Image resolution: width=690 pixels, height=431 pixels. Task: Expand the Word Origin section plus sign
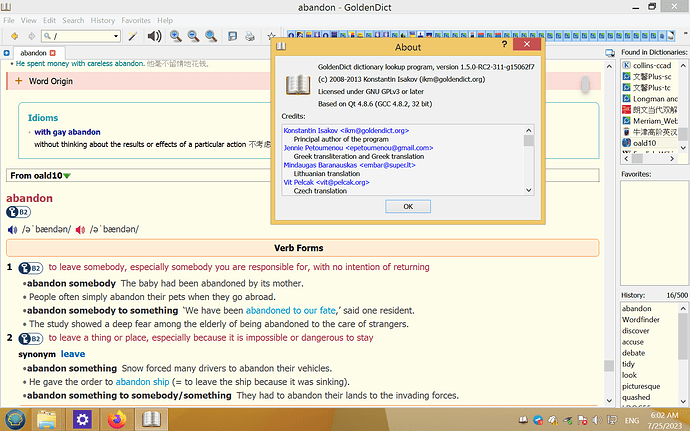click(x=18, y=81)
